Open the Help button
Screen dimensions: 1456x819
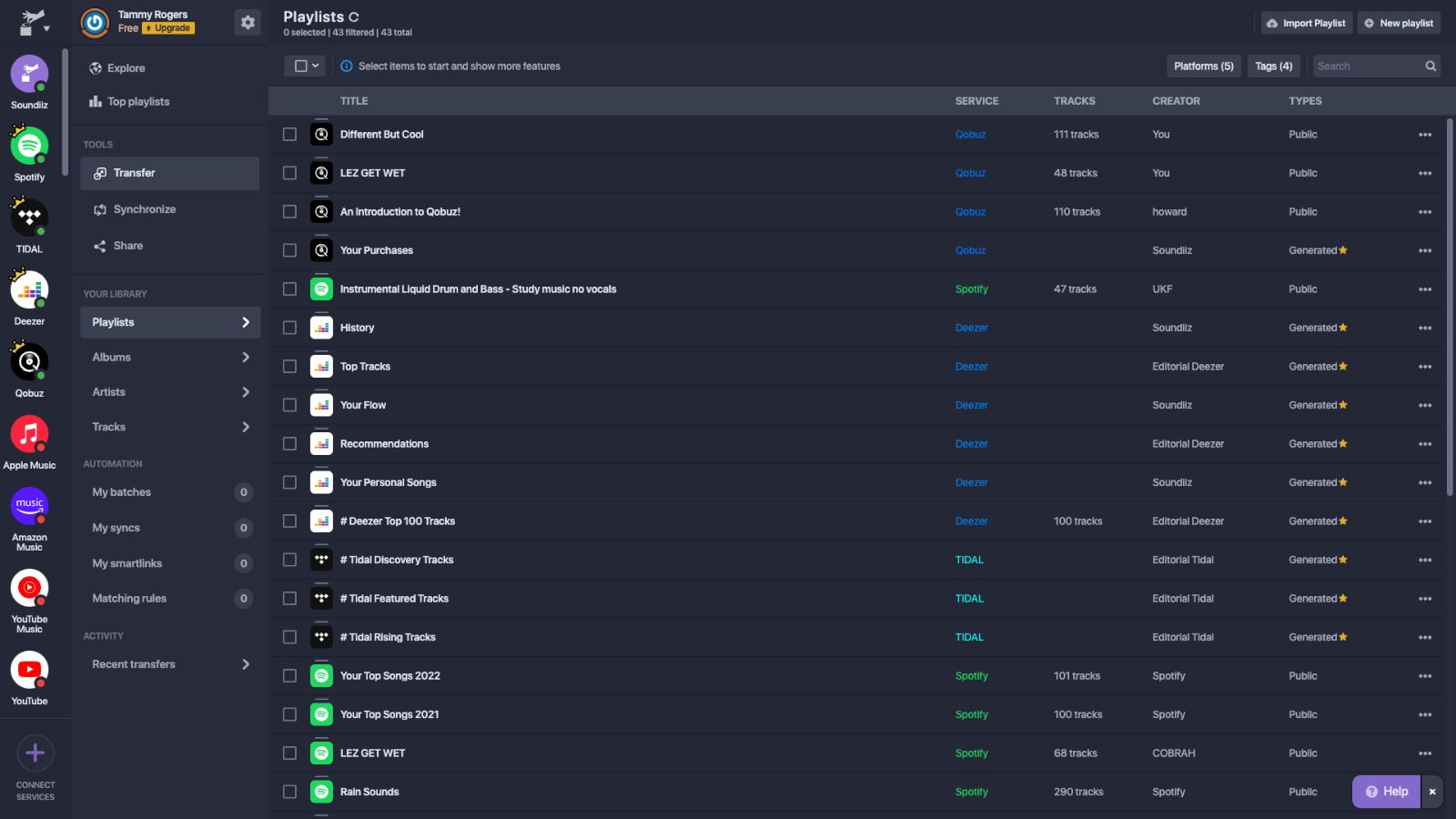(1386, 792)
